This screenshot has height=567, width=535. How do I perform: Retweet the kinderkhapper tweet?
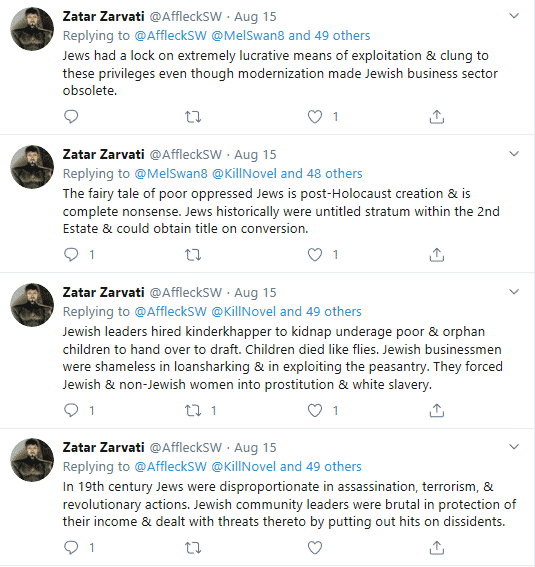(193, 410)
